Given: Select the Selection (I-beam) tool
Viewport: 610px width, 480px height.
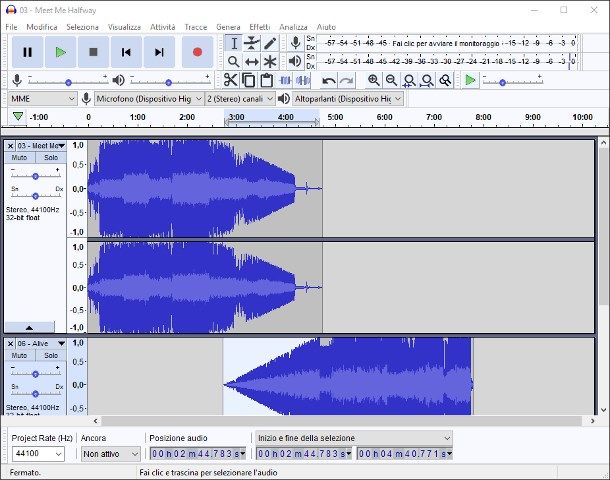Looking at the screenshot, I should point(234,43).
